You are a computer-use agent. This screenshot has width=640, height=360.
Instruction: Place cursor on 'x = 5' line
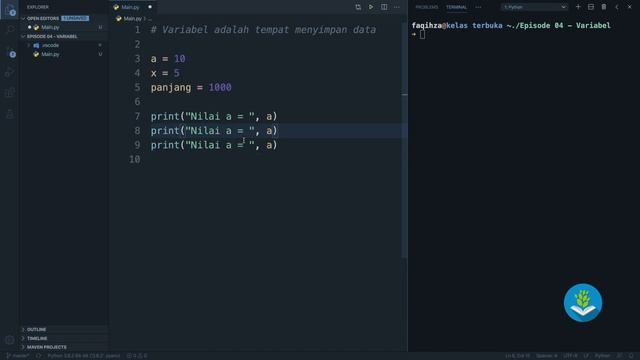click(x=165, y=73)
